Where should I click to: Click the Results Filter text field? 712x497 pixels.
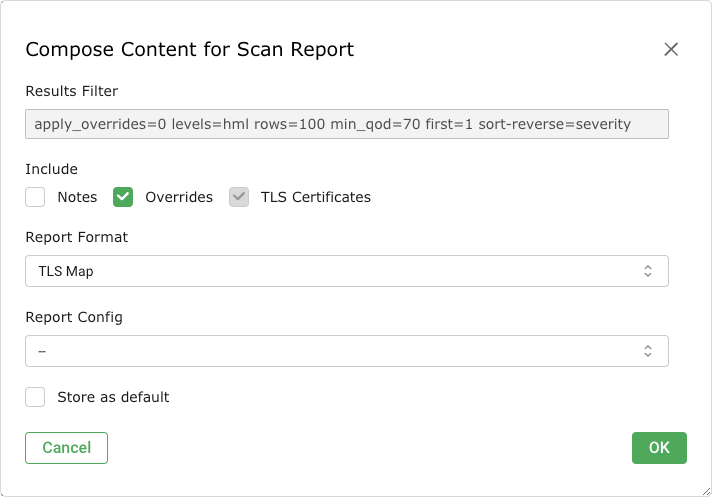coord(346,124)
